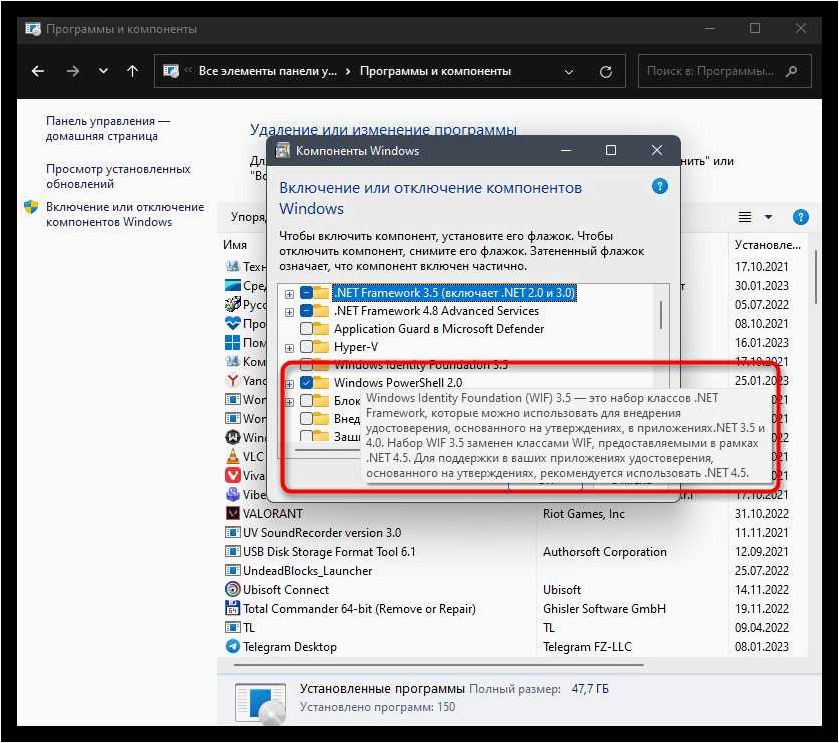Click 'Все элементы панели у...' breadcrumb
839x743 pixels.
(268, 71)
